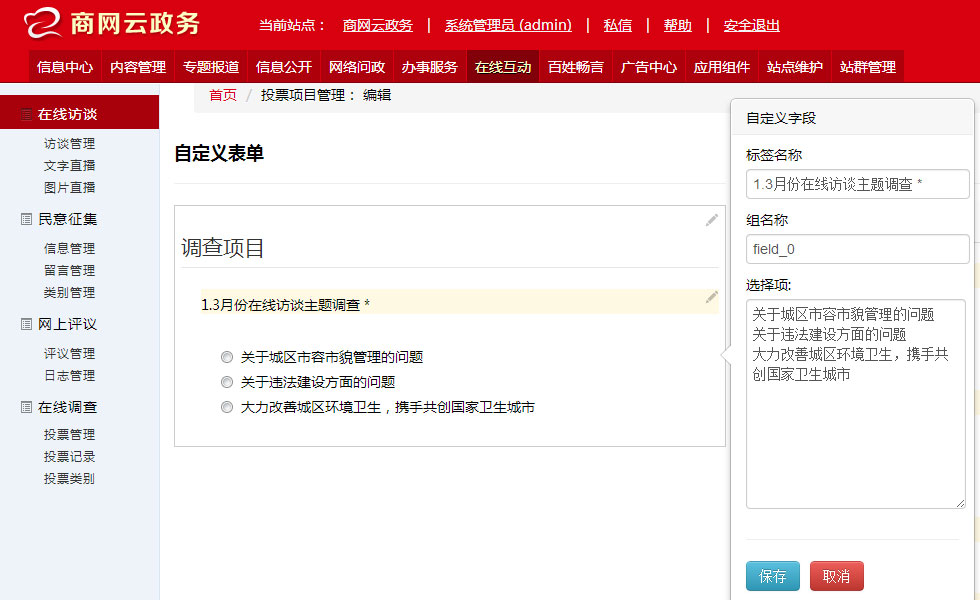Click the list icon next to 民意征集
Image resolution: width=980 pixels, height=600 pixels.
pyautogui.click(x=26, y=219)
